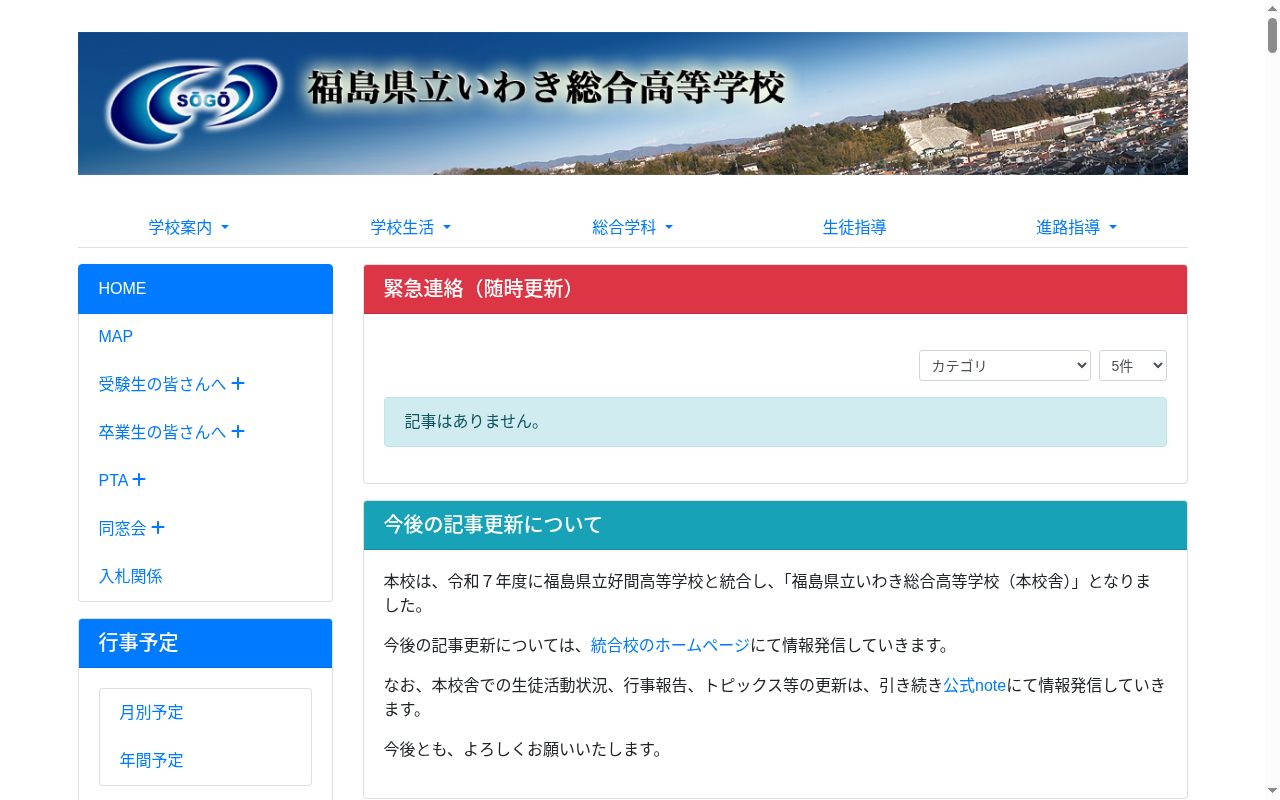Expand the plus icon beside PTA
Image resolution: width=1280 pixels, height=800 pixels.
(139, 479)
